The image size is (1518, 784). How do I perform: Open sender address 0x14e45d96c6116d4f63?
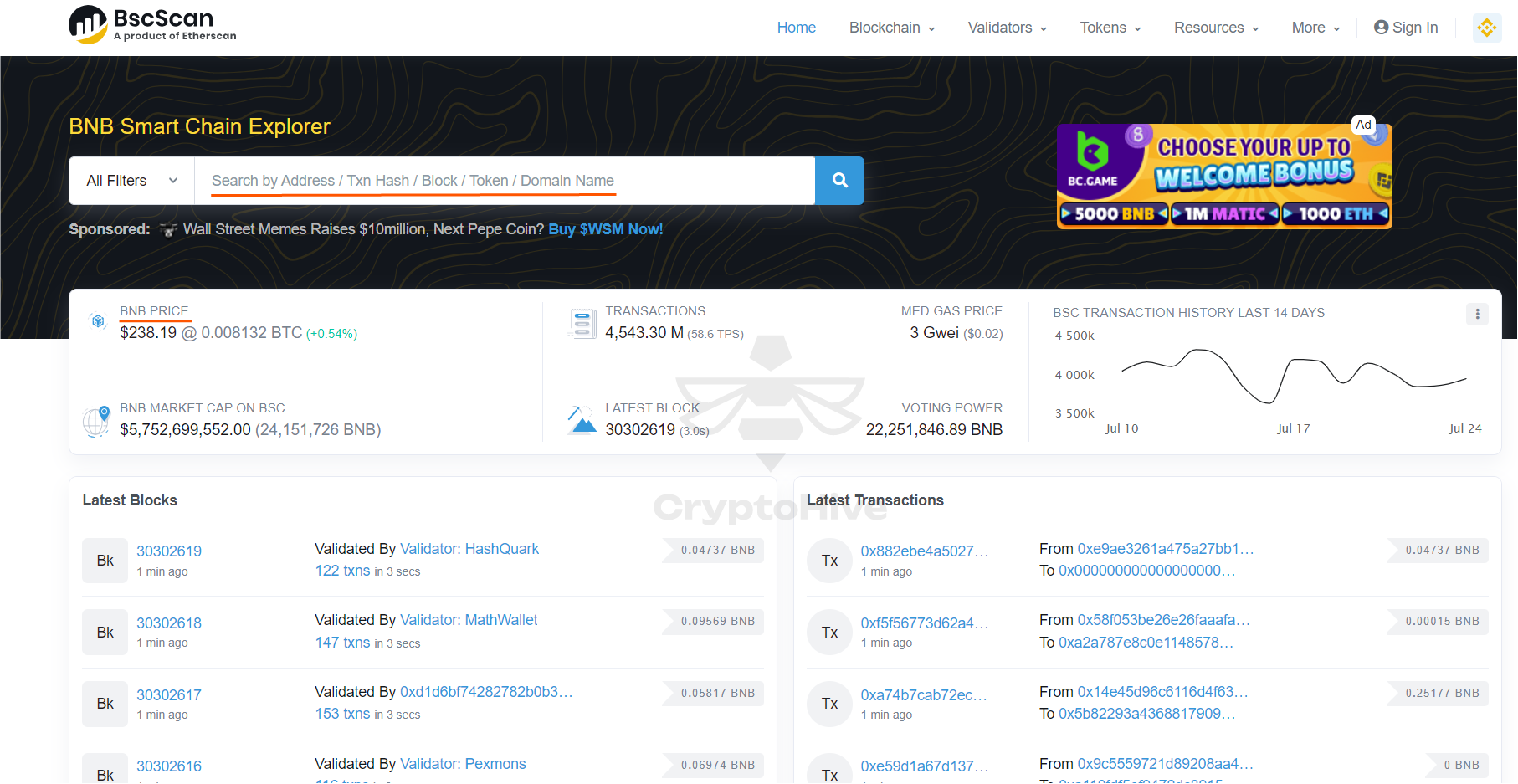(1163, 692)
